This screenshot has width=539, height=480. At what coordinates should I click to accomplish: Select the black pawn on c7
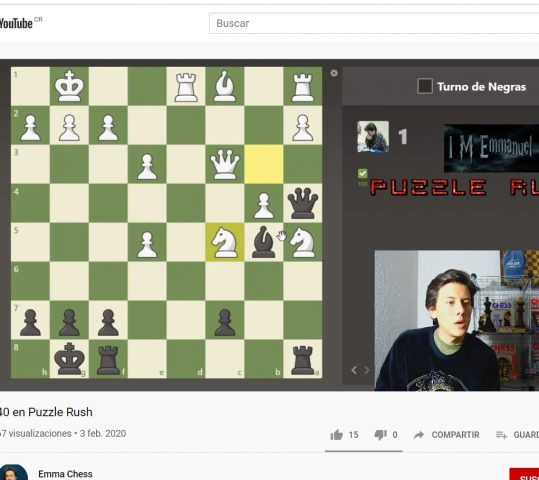225,322
